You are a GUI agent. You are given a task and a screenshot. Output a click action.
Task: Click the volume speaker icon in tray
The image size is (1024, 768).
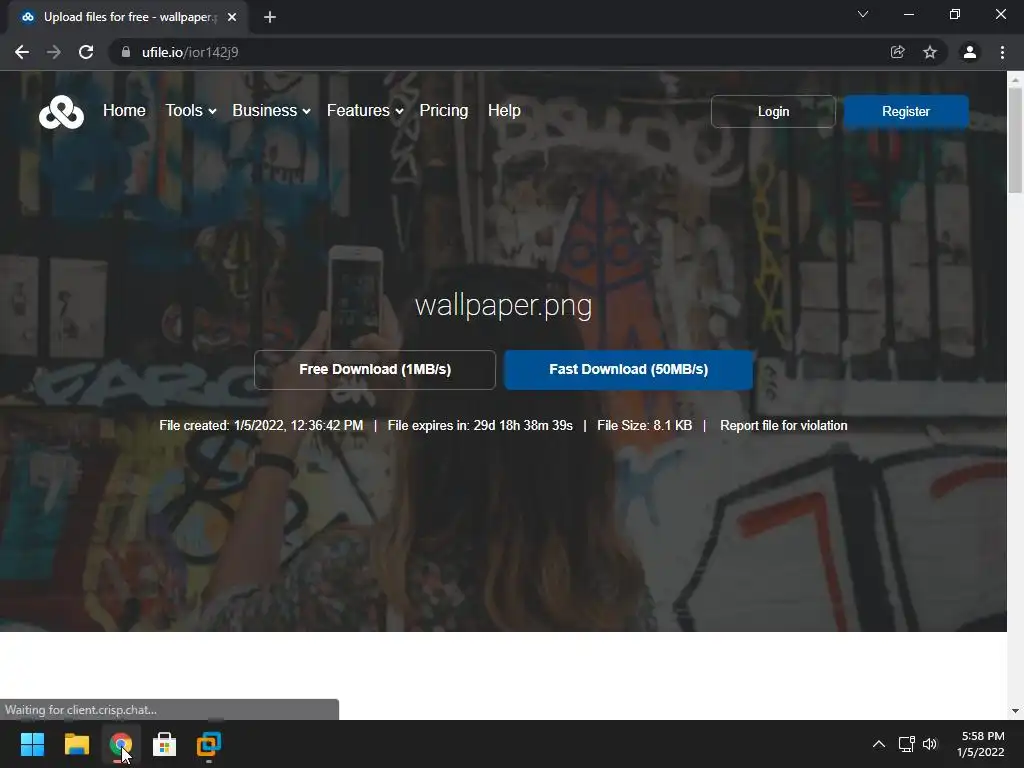pos(930,744)
